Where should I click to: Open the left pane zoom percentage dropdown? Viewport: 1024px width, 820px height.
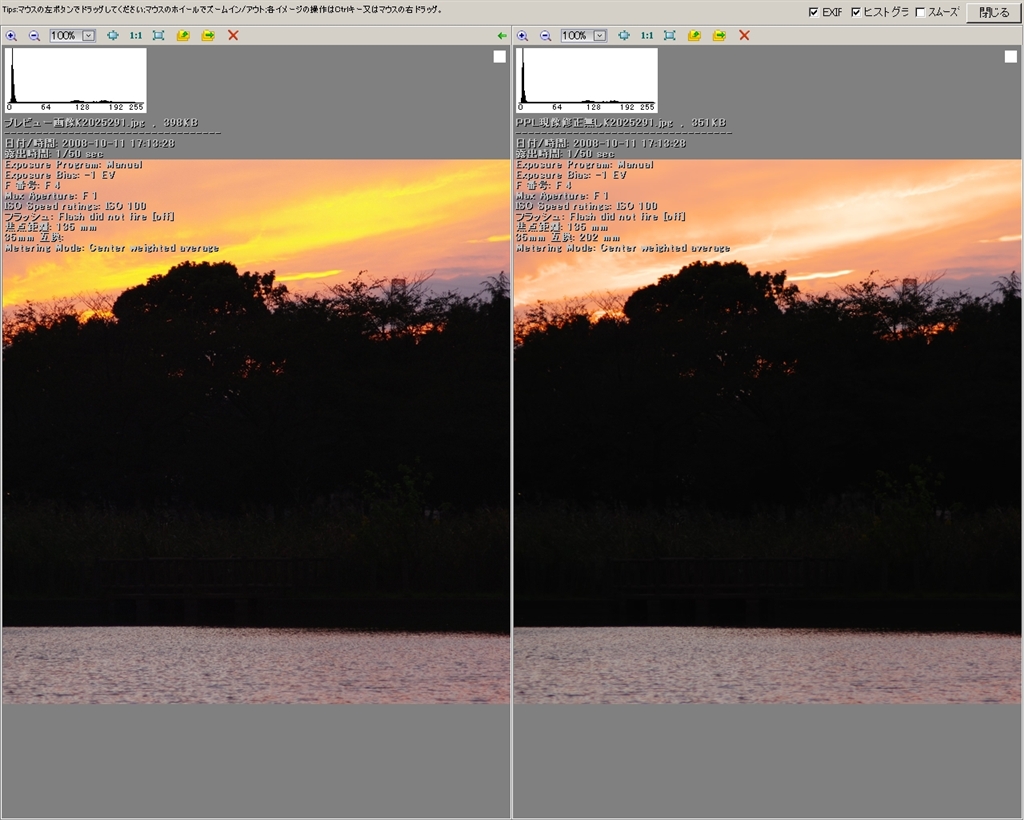point(89,36)
